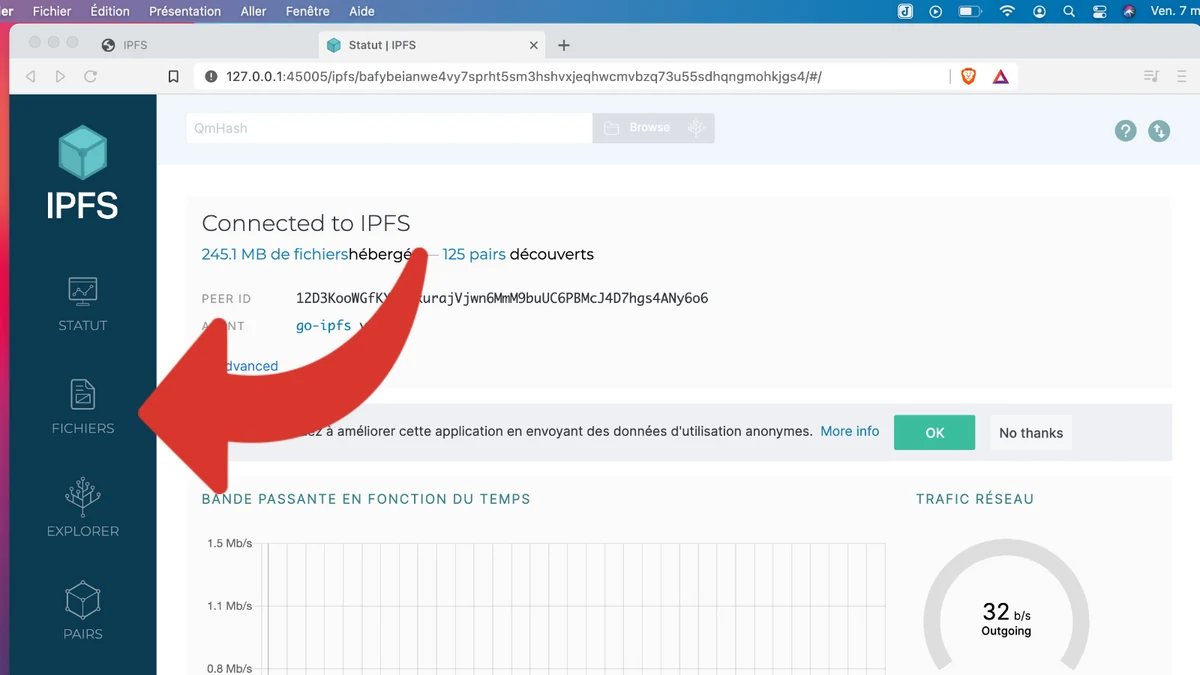This screenshot has height=675, width=1200.
Task: Open the Statut section in the sidebar
Action: 82,304
